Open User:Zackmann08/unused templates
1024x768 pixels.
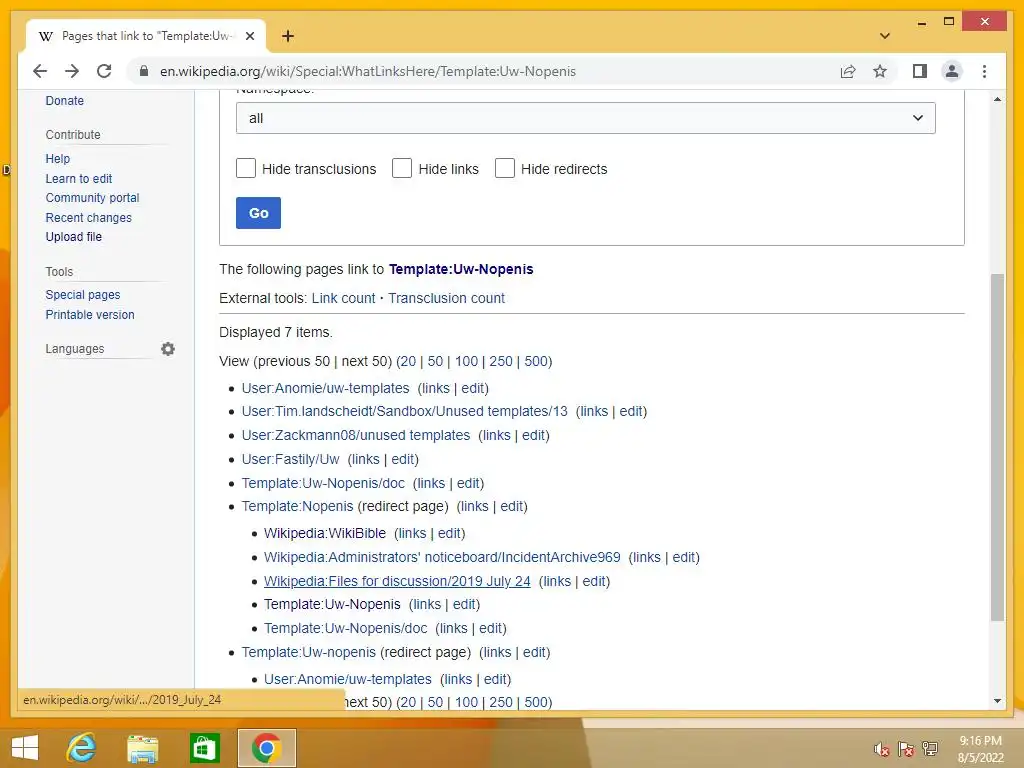355,435
